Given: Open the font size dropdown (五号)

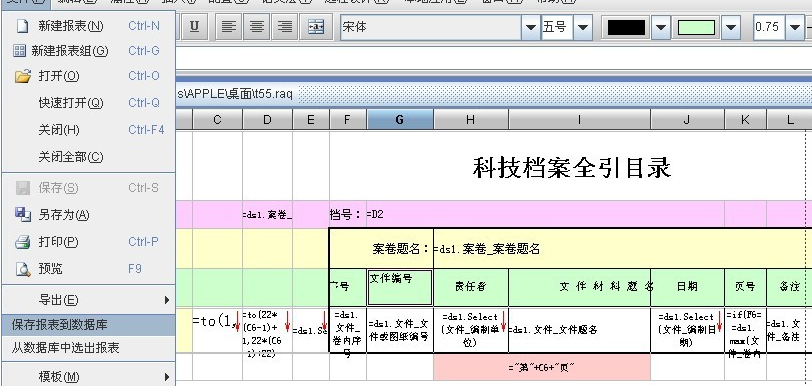Looking at the screenshot, I should click(x=583, y=27).
